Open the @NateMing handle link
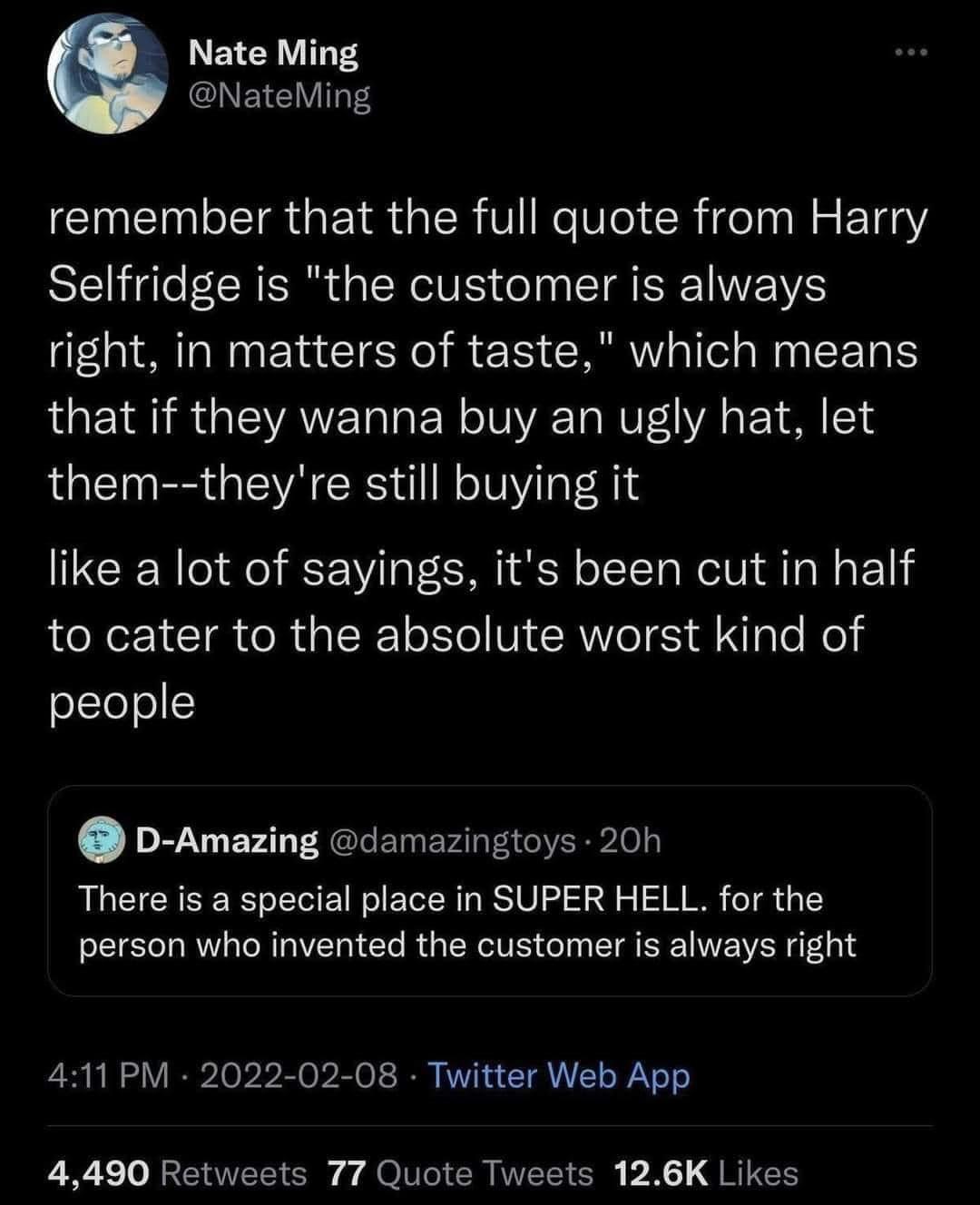Image resolution: width=980 pixels, height=1205 pixels. click(279, 96)
